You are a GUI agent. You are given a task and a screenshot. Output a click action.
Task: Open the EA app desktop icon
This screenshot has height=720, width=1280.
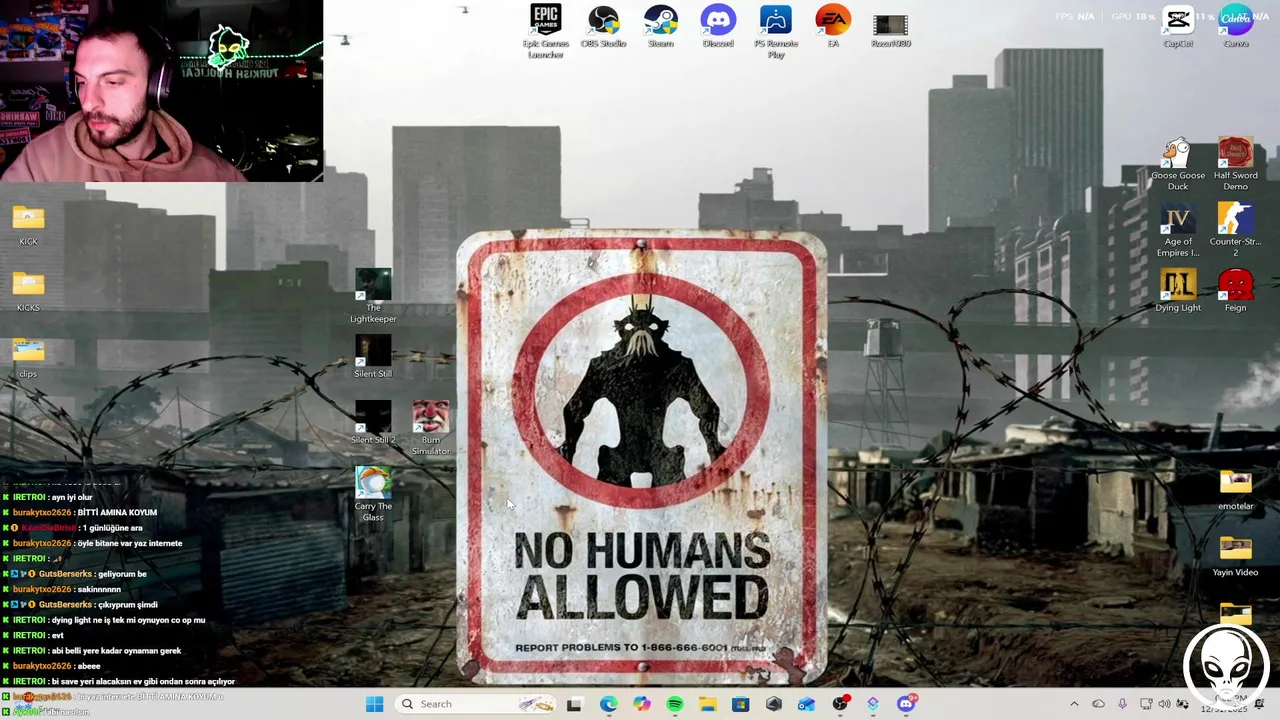click(x=833, y=27)
